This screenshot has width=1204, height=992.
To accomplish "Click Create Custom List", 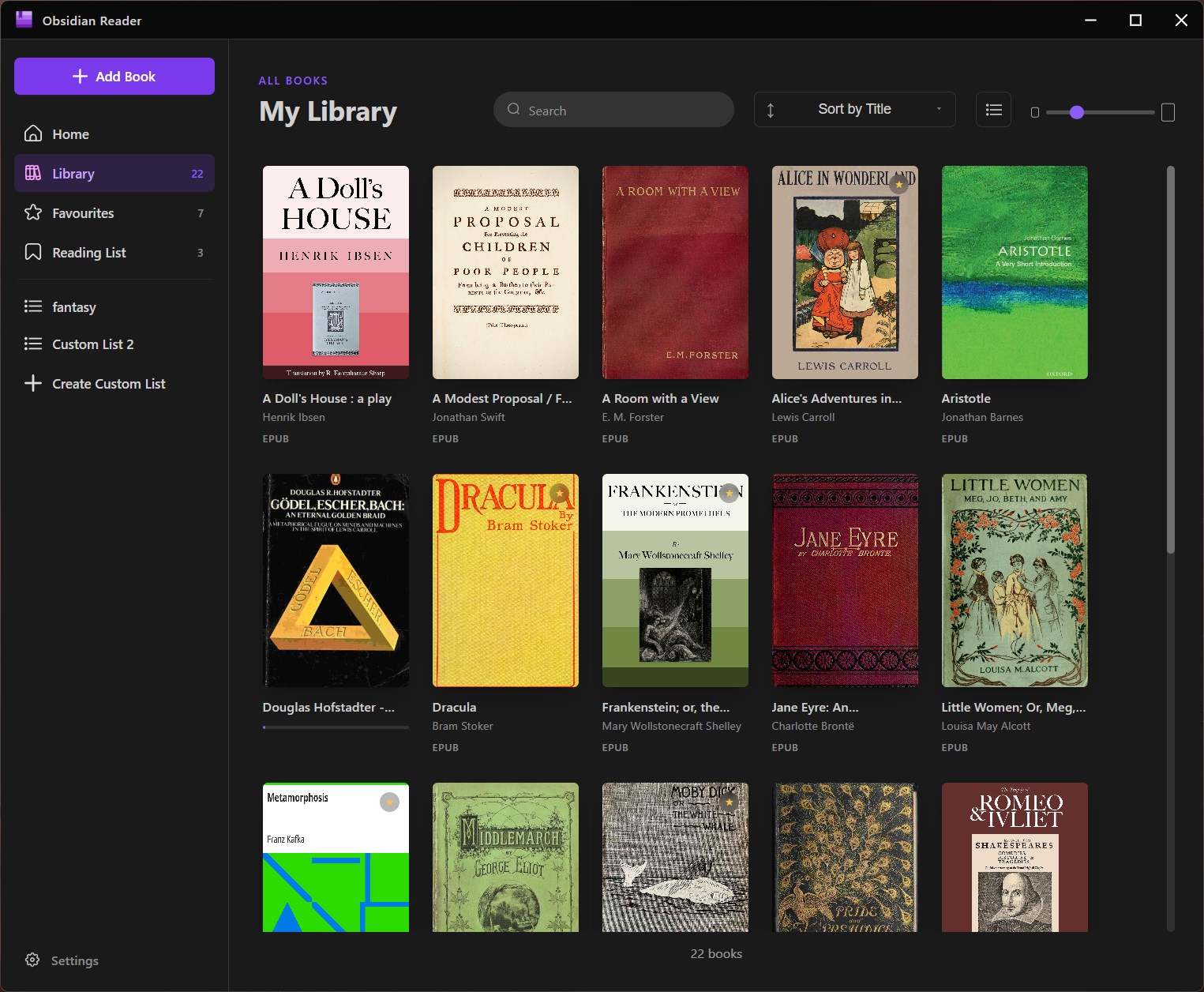I will [x=114, y=383].
